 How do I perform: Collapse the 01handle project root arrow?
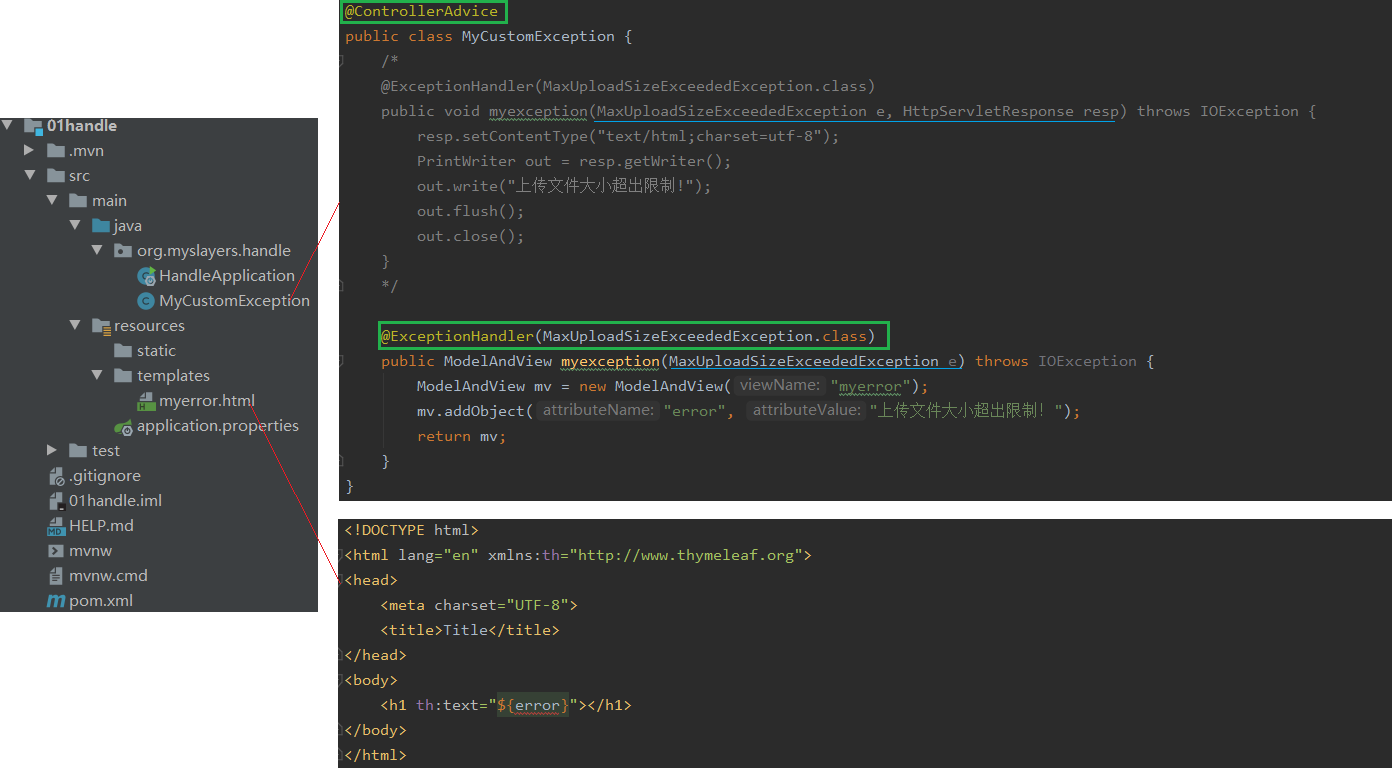click(x=8, y=126)
